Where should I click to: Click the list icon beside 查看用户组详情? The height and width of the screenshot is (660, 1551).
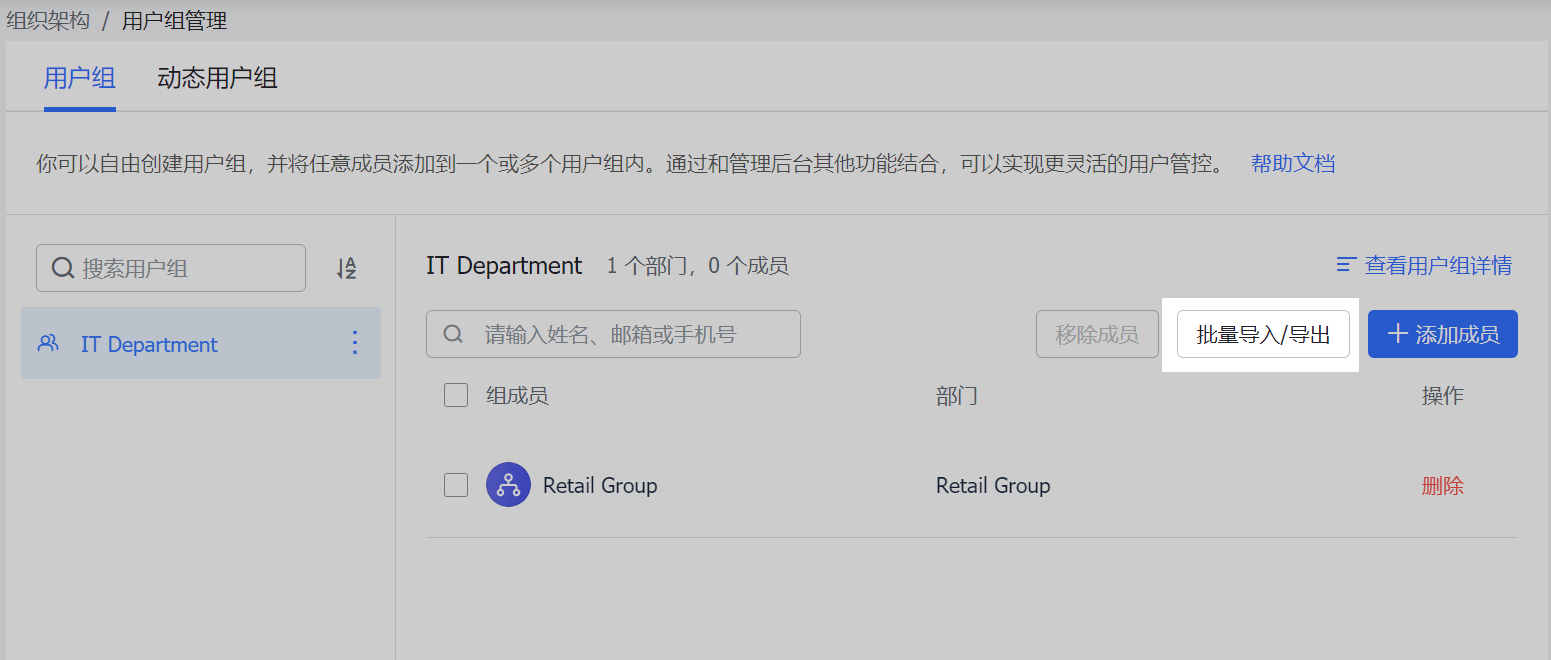[x=1346, y=265]
